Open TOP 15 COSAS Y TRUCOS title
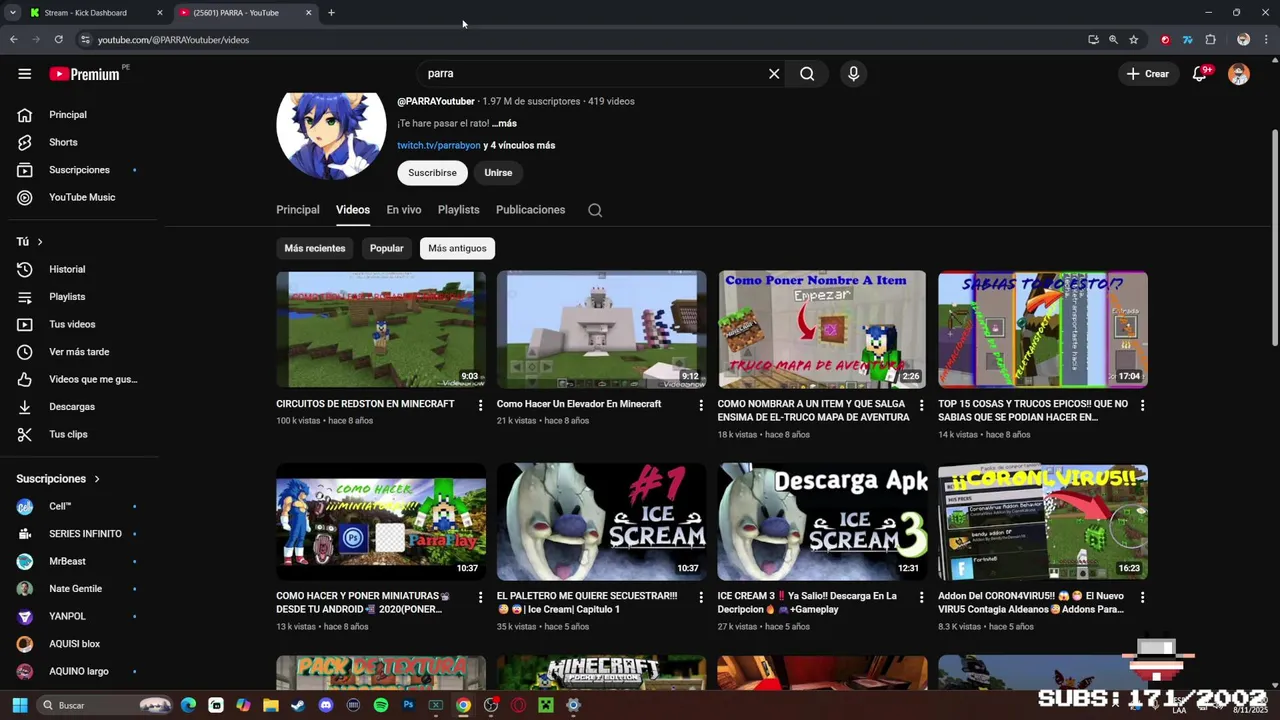The height and width of the screenshot is (720, 1280). (x=1033, y=411)
